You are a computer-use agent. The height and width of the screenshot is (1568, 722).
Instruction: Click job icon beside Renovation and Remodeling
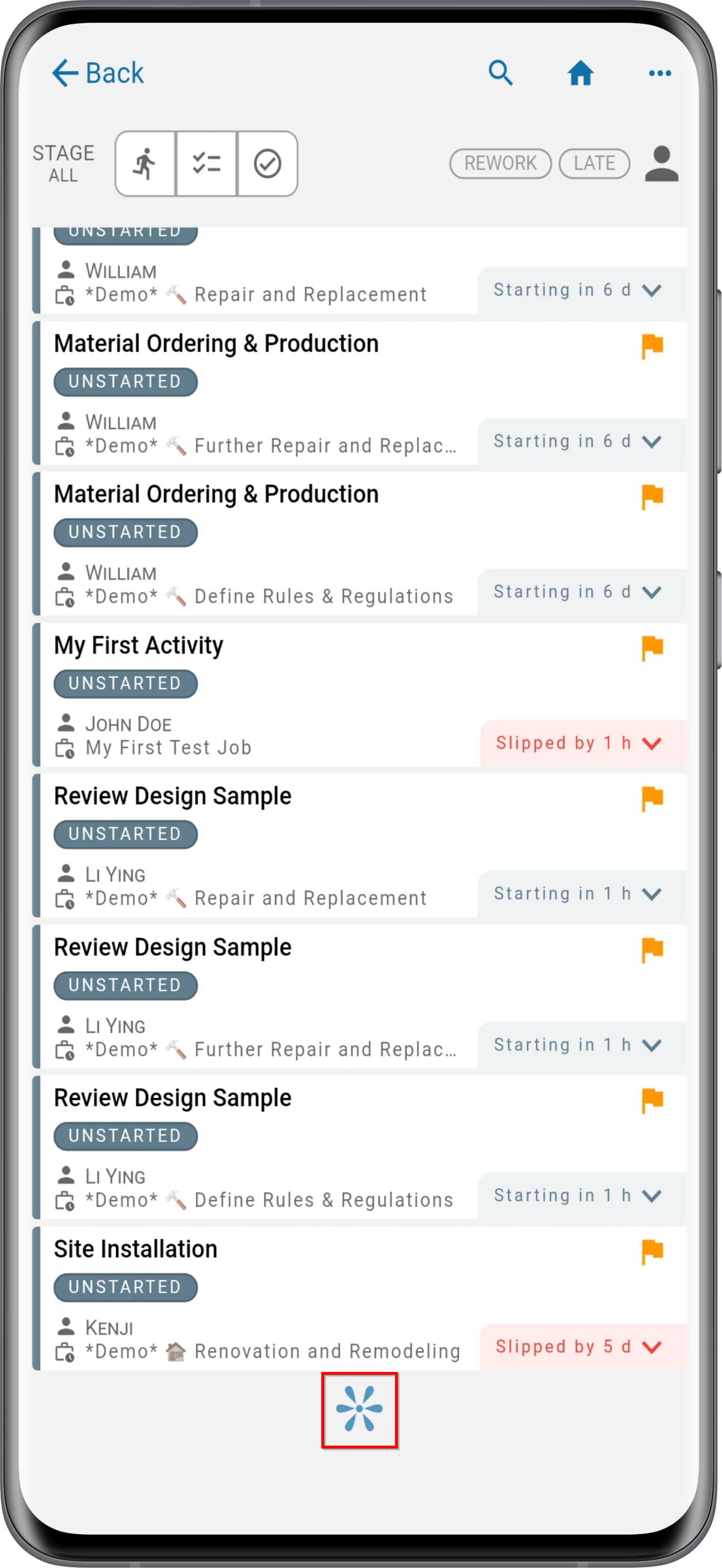[x=65, y=1353]
